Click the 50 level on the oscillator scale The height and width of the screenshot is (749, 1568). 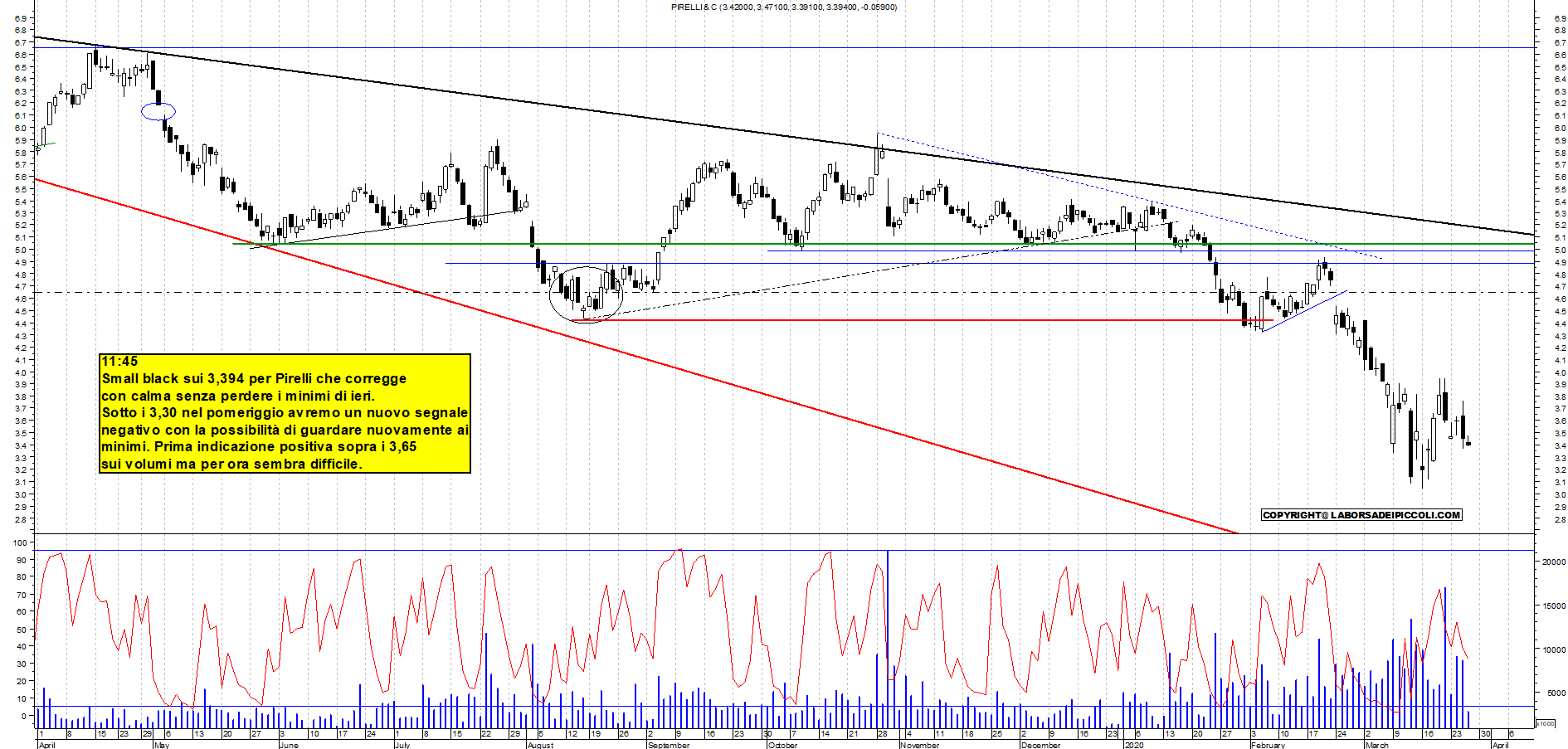coord(20,630)
